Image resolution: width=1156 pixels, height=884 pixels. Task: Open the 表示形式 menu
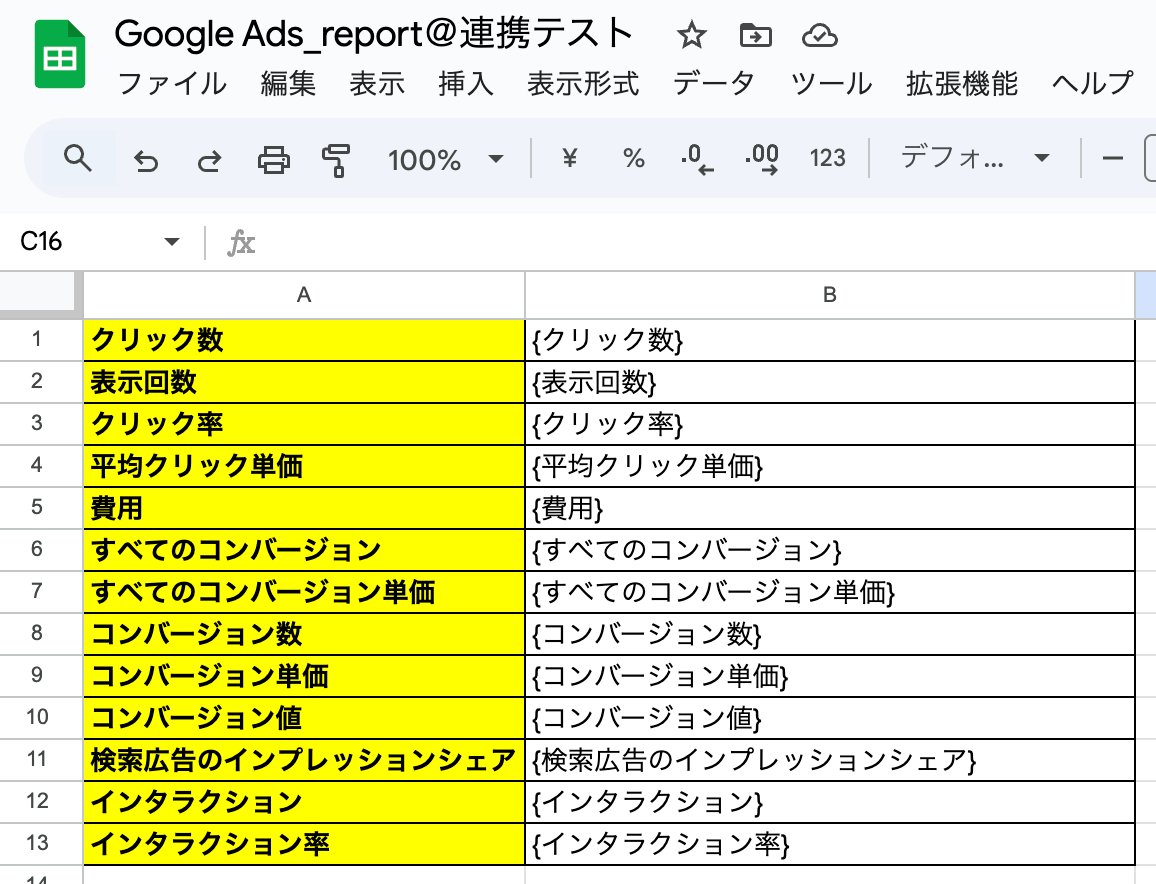point(582,83)
